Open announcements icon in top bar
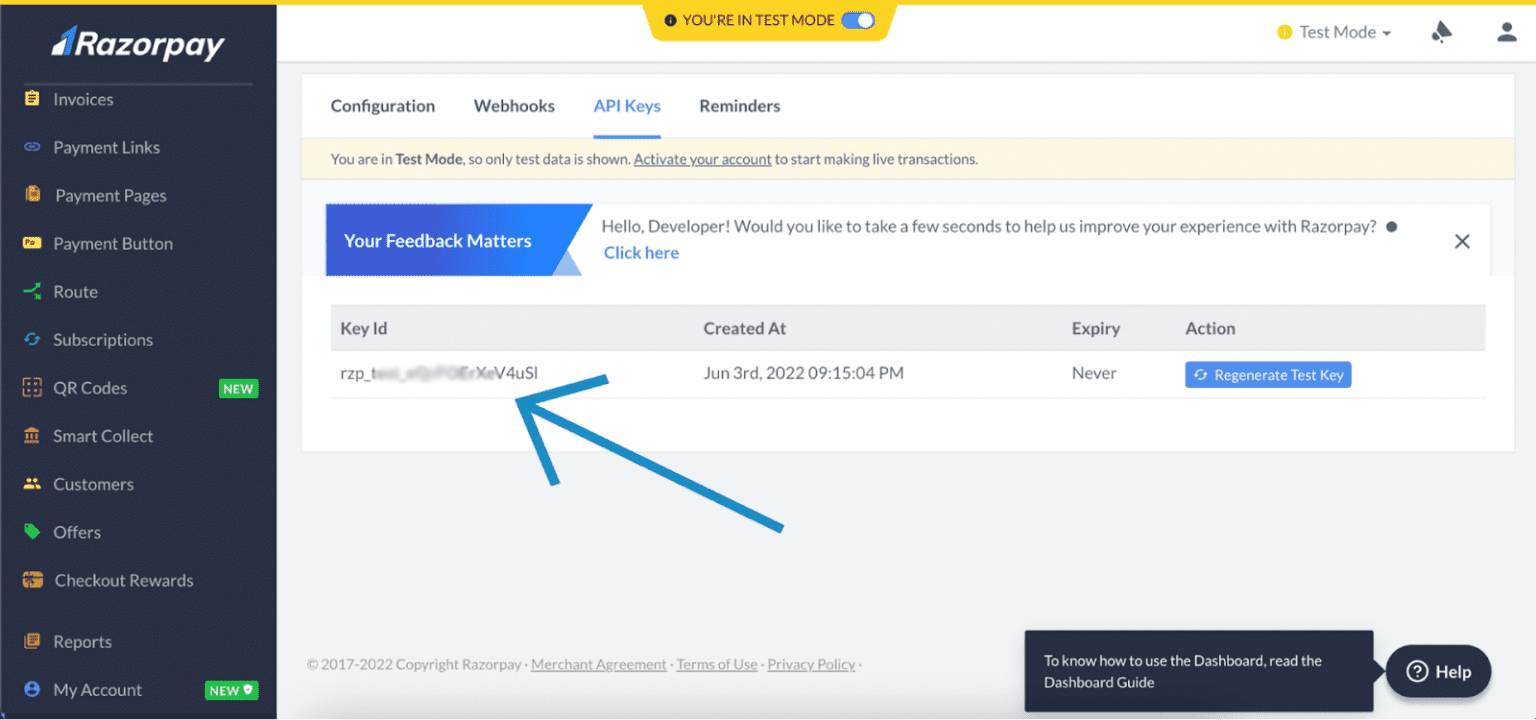 (1441, 32)
